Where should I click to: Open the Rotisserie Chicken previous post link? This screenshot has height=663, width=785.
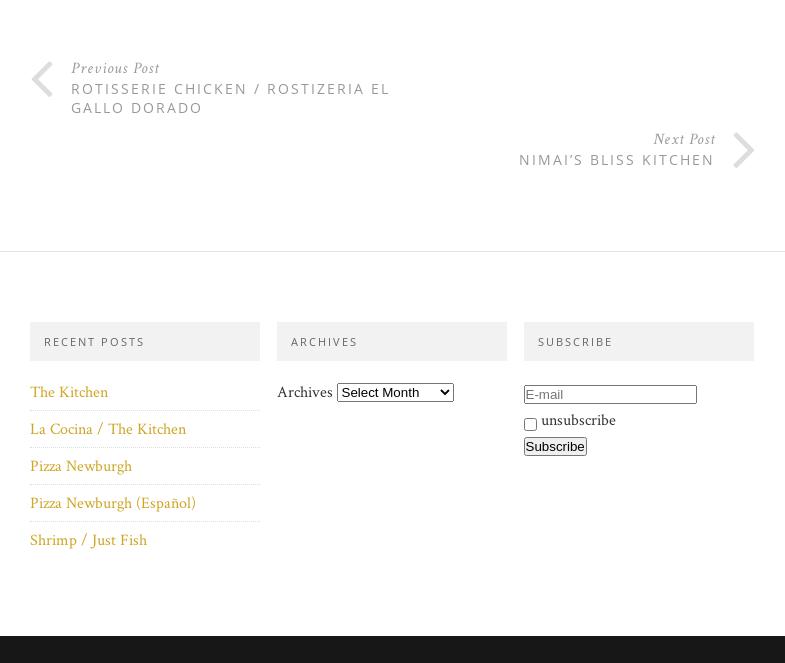tap(230, 98)
